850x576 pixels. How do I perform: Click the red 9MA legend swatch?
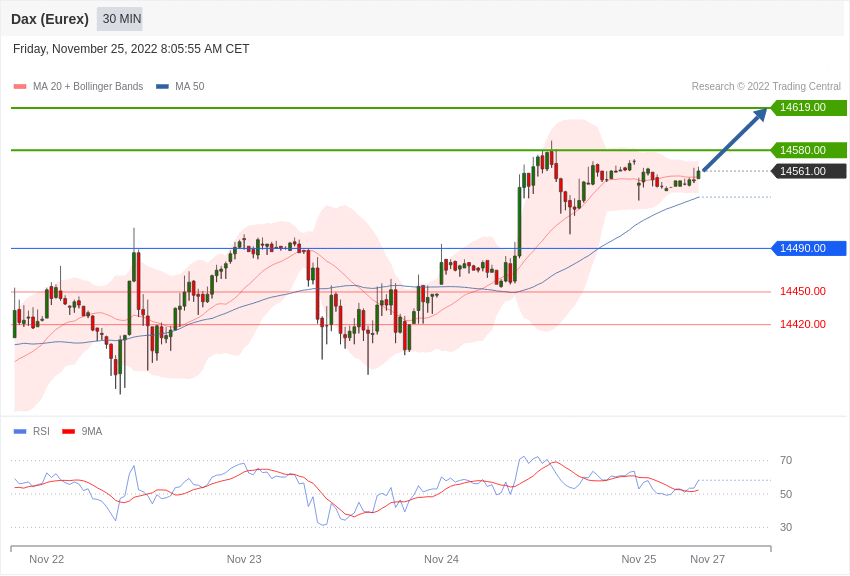(68, 431)
